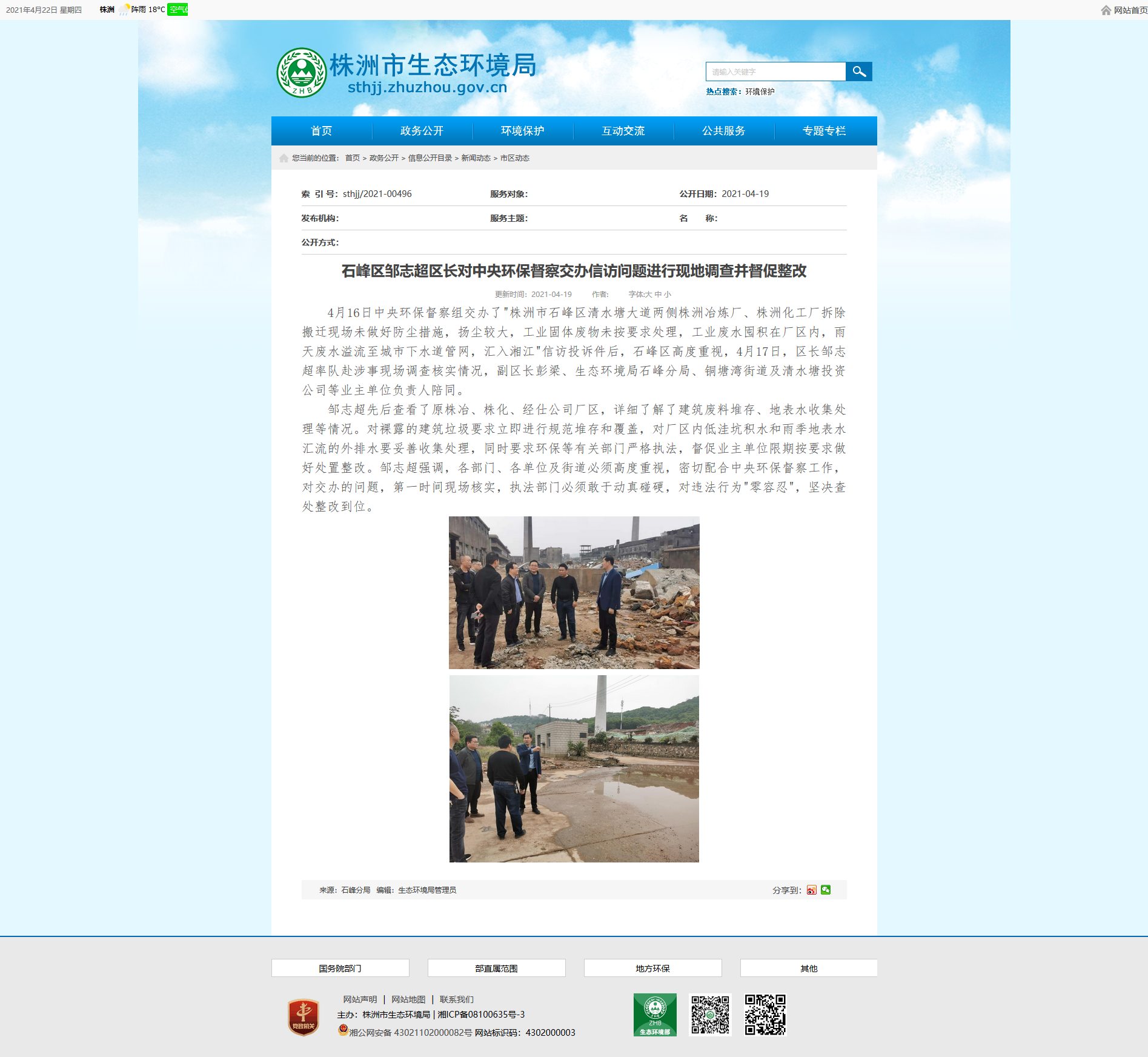1148x1057 pixels.
Task: Click 市区动态 in the breadcrumb
Action: pos(514,158)
